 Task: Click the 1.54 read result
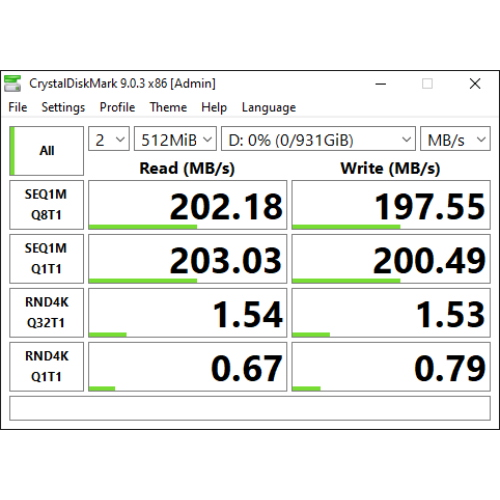[187, 313]
